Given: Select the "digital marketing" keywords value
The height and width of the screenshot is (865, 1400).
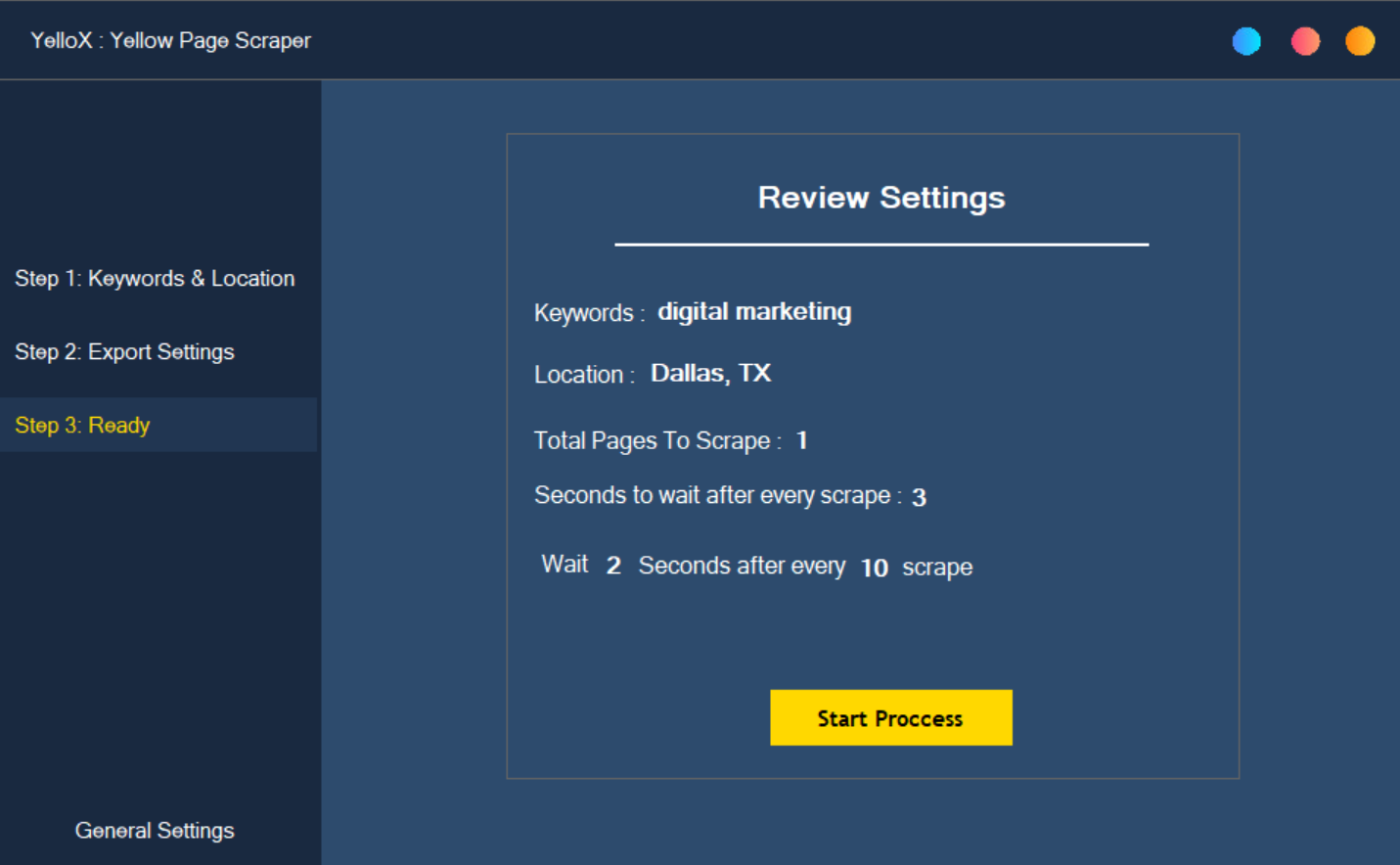Looking at the screenshot, I should tap(753, 312).
